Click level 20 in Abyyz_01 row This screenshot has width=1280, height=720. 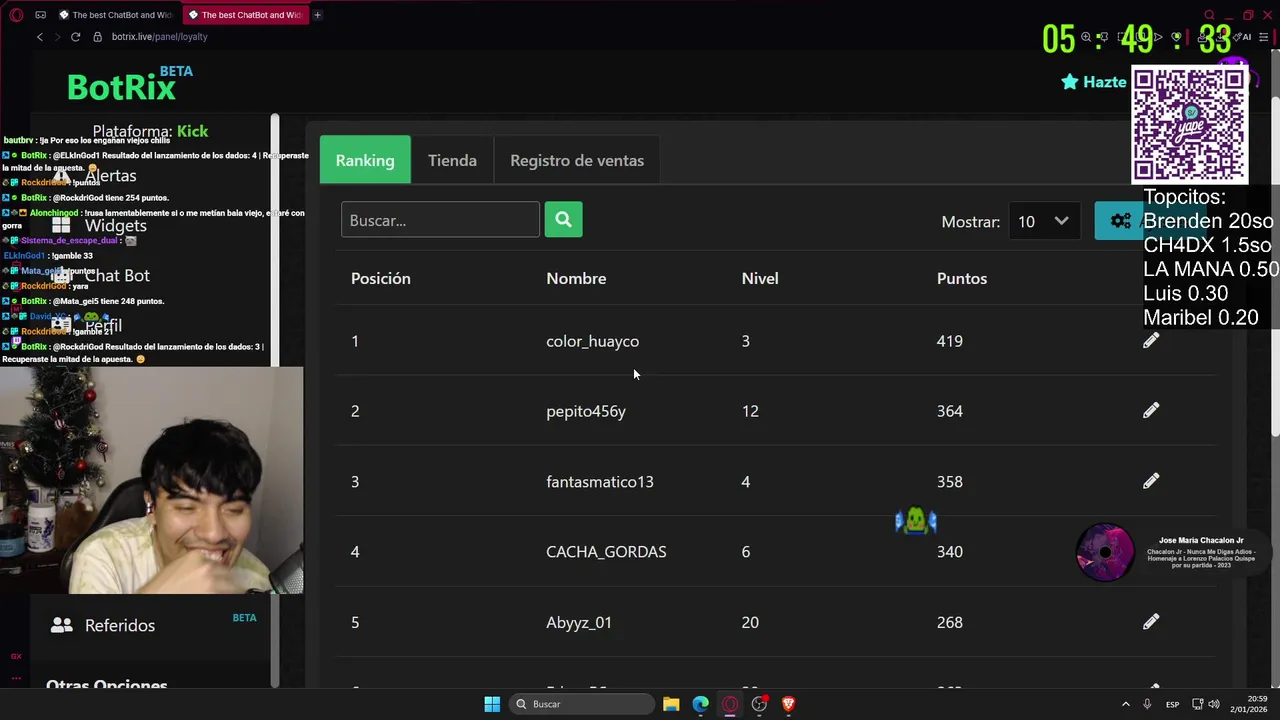click(x=750, y=622)
